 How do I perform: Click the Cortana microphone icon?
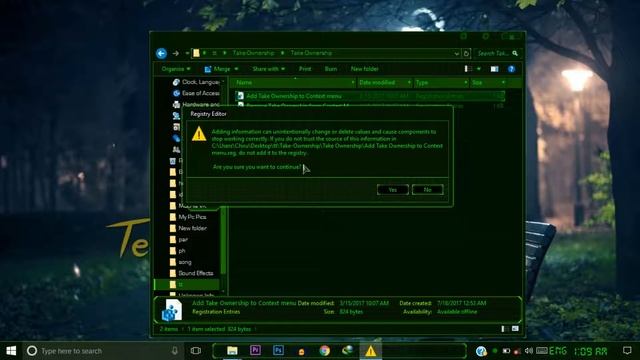pos(175,351)
